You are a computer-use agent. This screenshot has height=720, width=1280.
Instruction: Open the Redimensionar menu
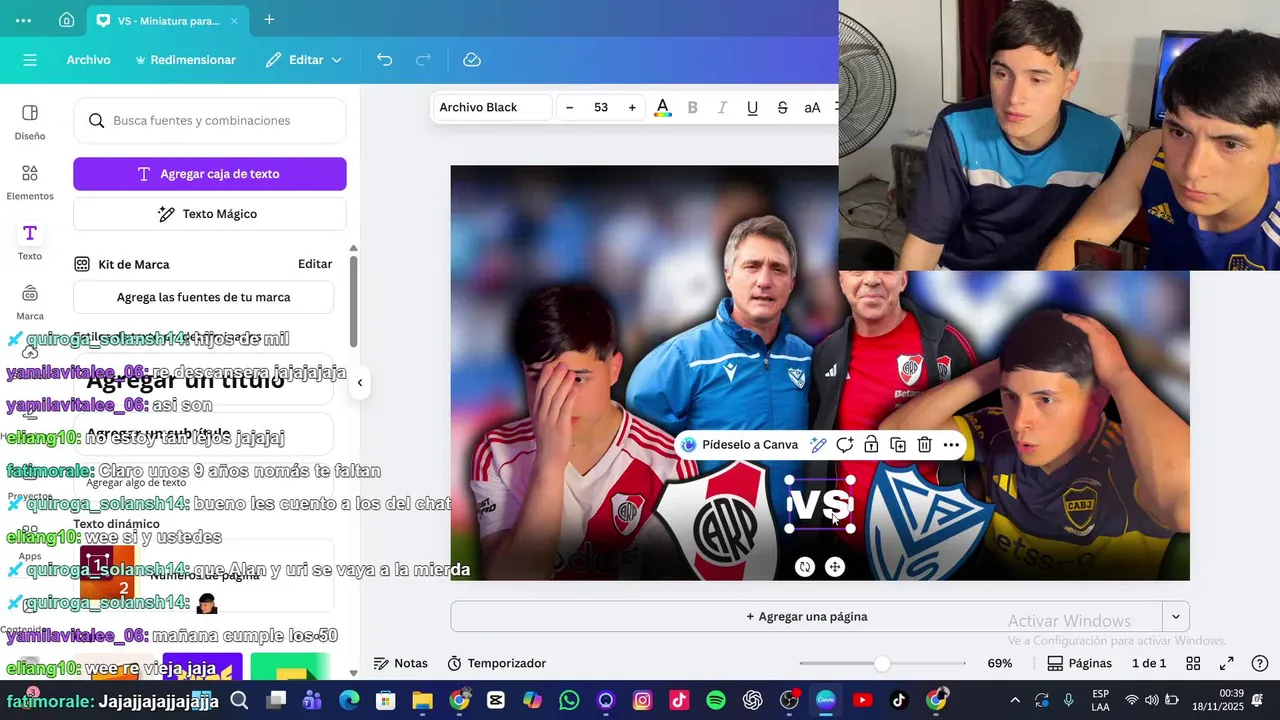pos(185,60)
